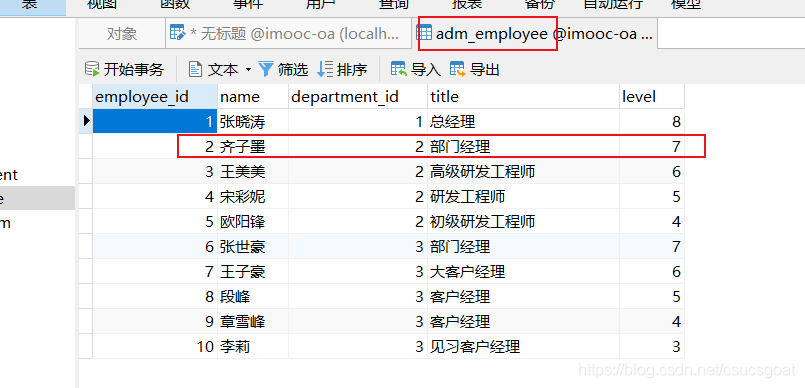Click department_id value 2 in 欧阳锋's row
This screenshot has height=388, width=805.
coord(358,222)
